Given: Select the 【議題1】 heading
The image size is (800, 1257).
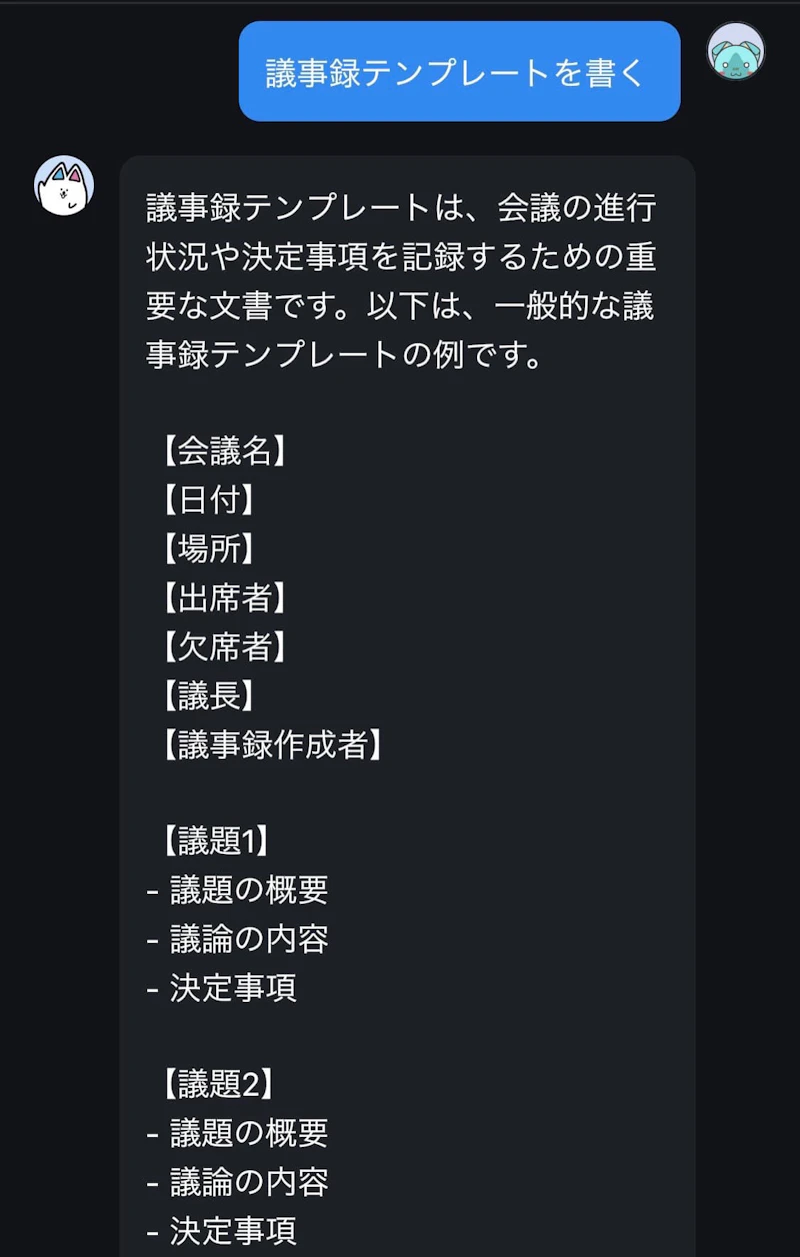Looking at the screenshot, I should click(x=216, y=842).
